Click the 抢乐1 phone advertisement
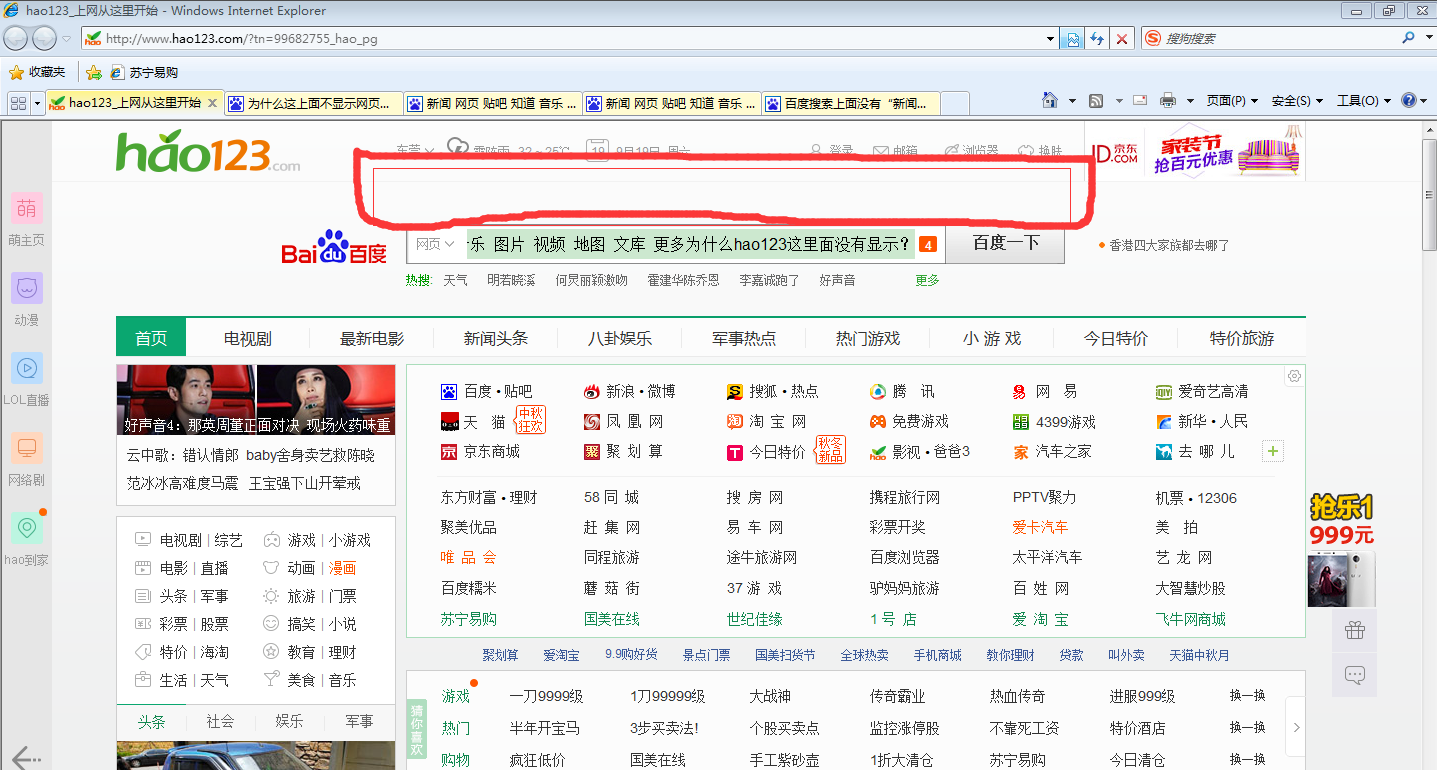This screenshot has height=770, width=1437. tap(1341, 549)
